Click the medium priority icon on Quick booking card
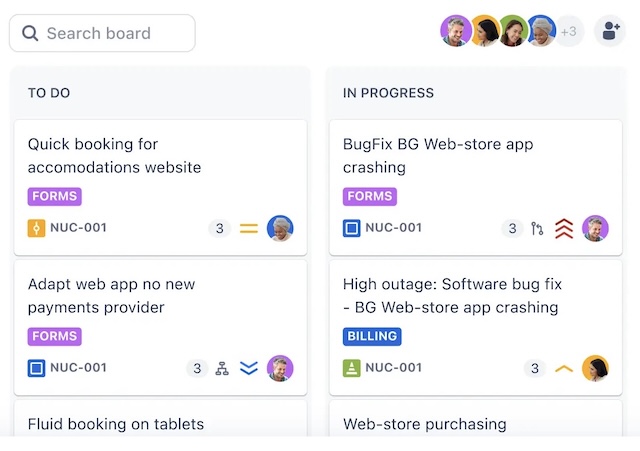 249,228
